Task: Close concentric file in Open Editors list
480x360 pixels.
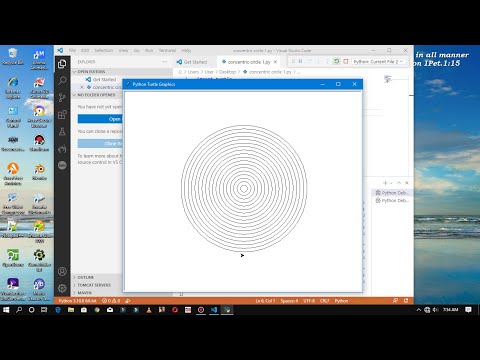Action: [82, 87]
